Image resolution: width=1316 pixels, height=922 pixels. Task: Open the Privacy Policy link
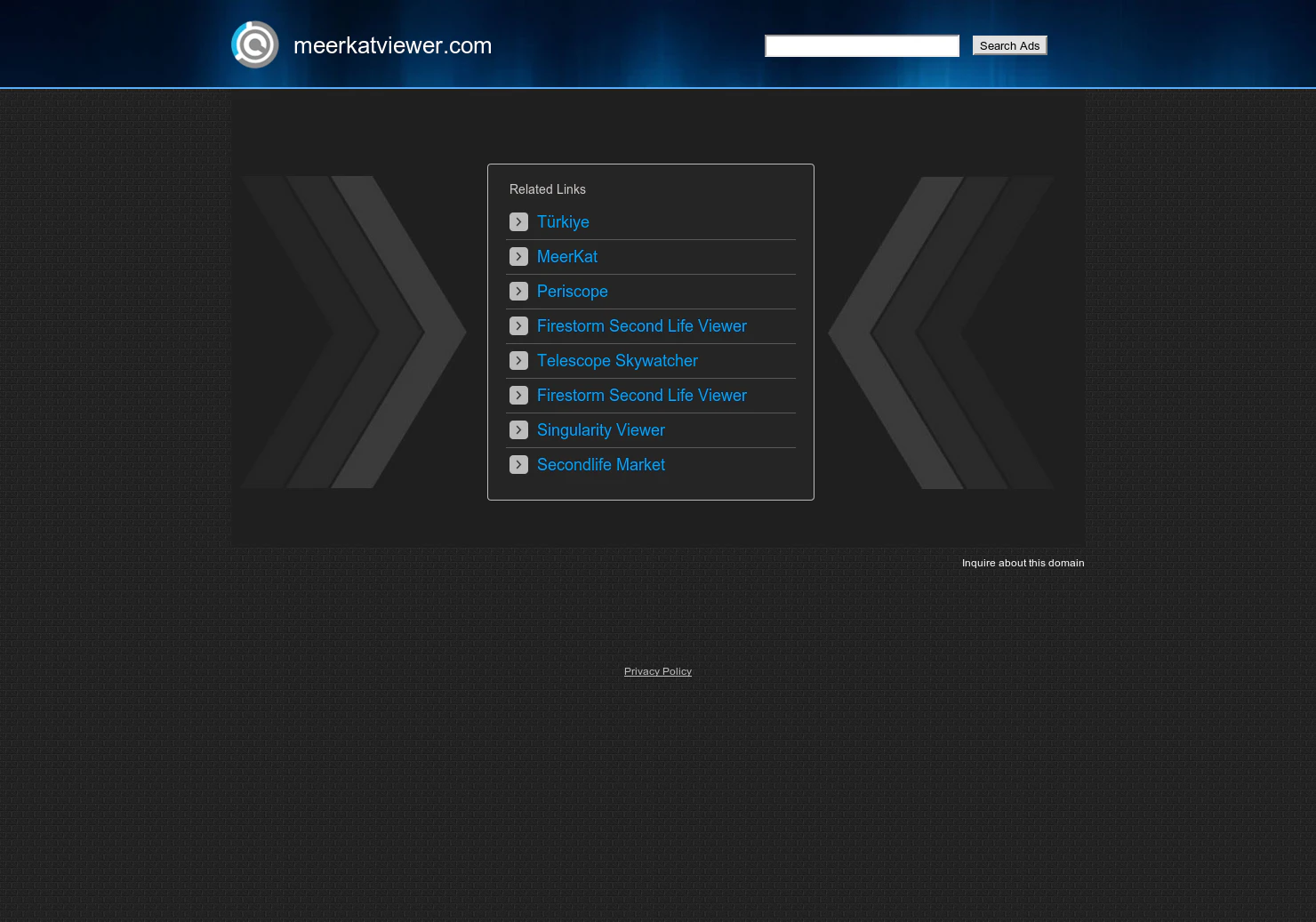coord(658,671)
